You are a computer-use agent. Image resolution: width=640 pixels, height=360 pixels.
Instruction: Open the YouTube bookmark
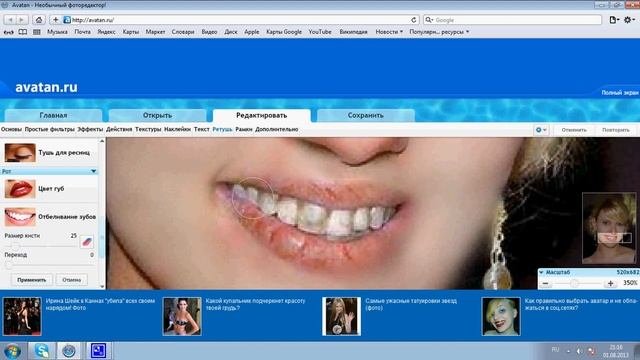tap(320, 32)
